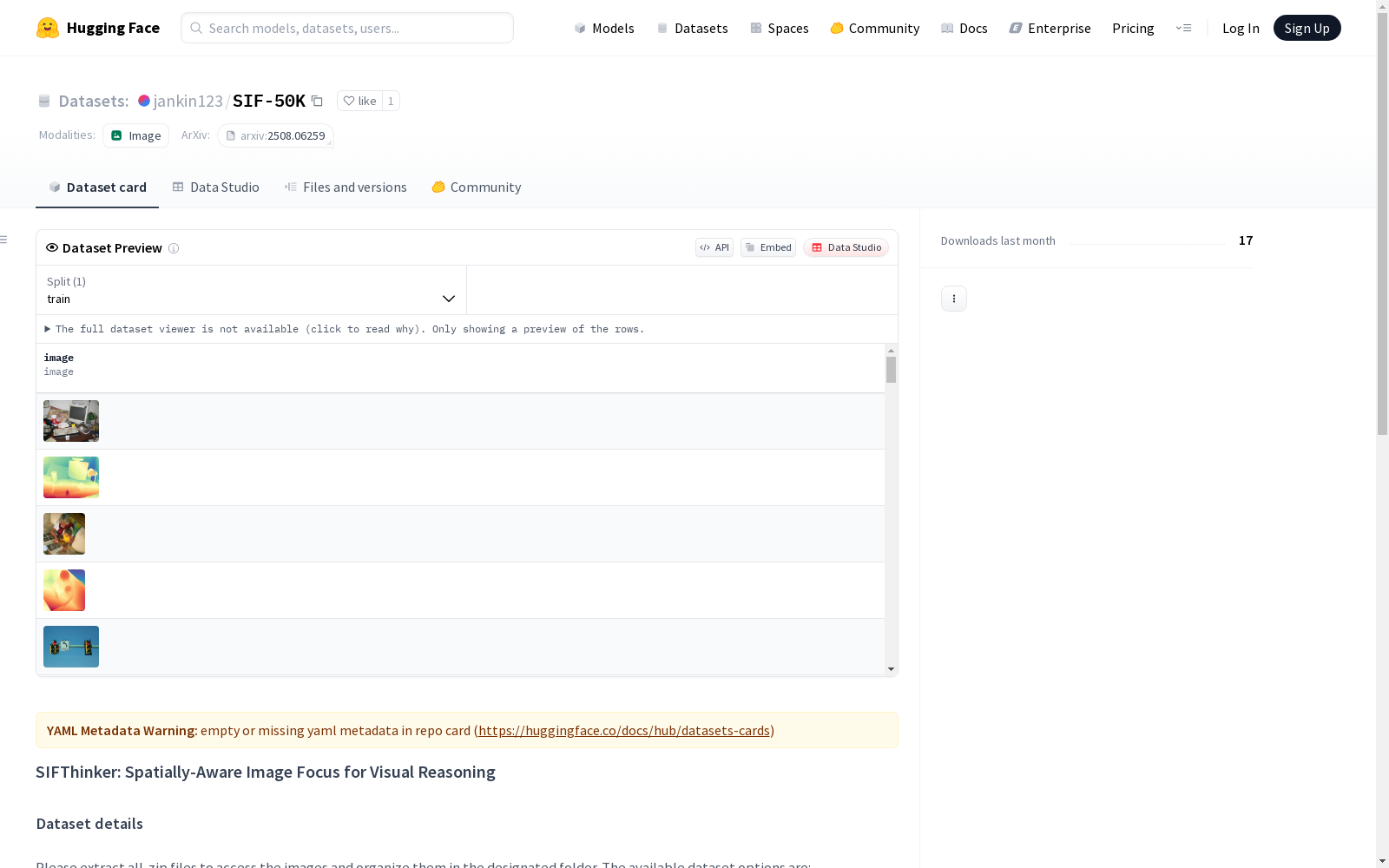Switch to the Dataset card tab
Image resolution: width=1389 pixels, height=868 pixels.
[x=97, y=187]
